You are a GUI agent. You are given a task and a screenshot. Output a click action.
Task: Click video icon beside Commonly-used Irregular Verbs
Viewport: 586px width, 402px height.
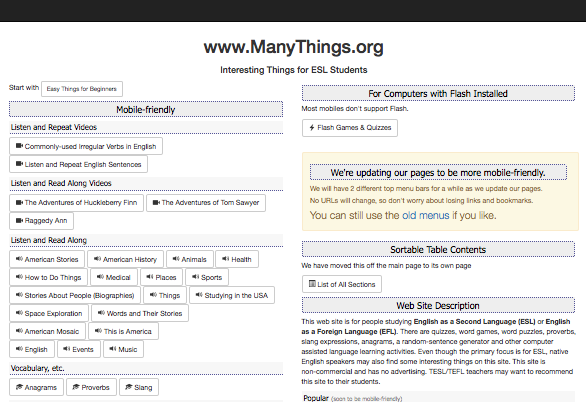coord(19,146)
